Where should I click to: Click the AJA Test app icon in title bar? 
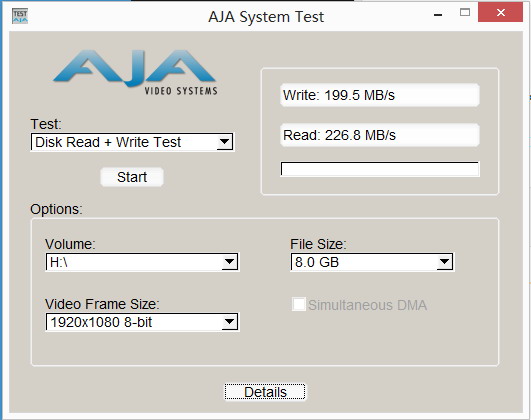pyautogui.click(x=20, y=16)
